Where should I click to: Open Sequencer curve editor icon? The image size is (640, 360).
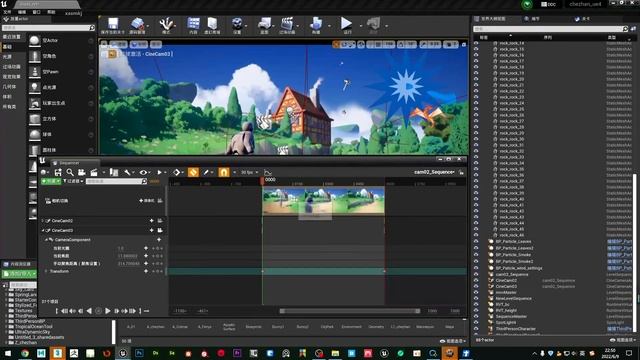click(x=268, y=173)
